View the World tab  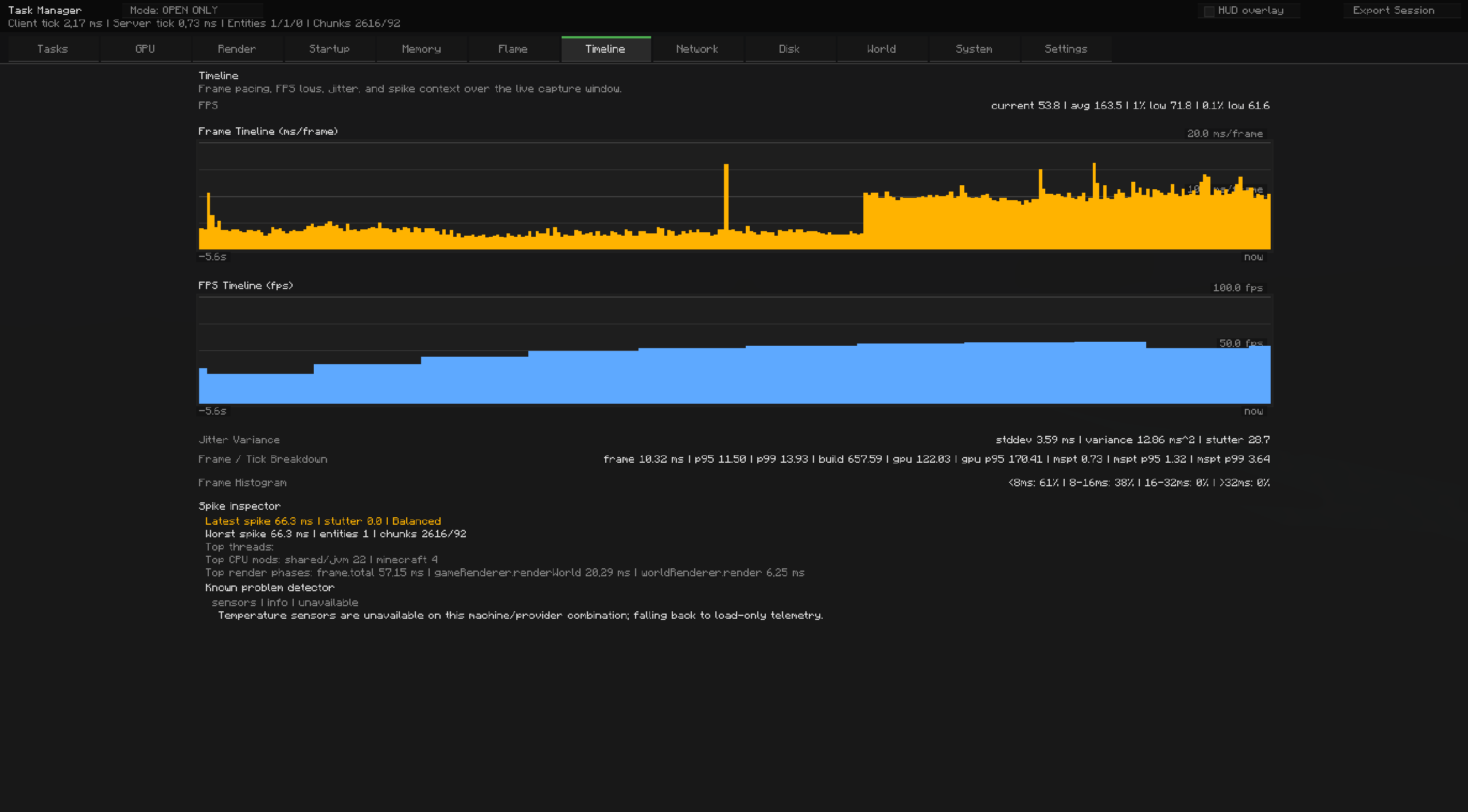pos(882,49)
